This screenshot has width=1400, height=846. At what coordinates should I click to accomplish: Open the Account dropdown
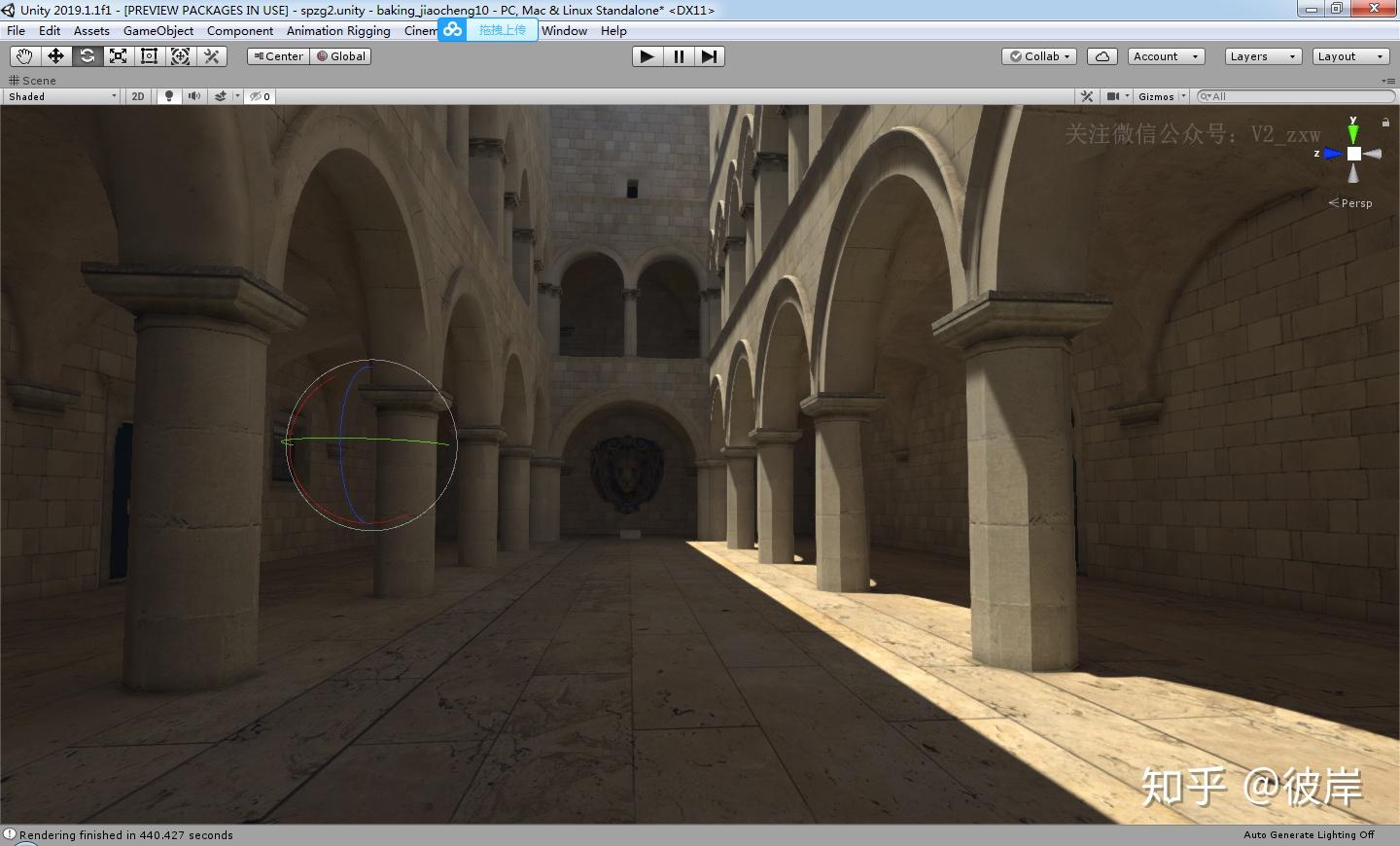coord(1167,56)
